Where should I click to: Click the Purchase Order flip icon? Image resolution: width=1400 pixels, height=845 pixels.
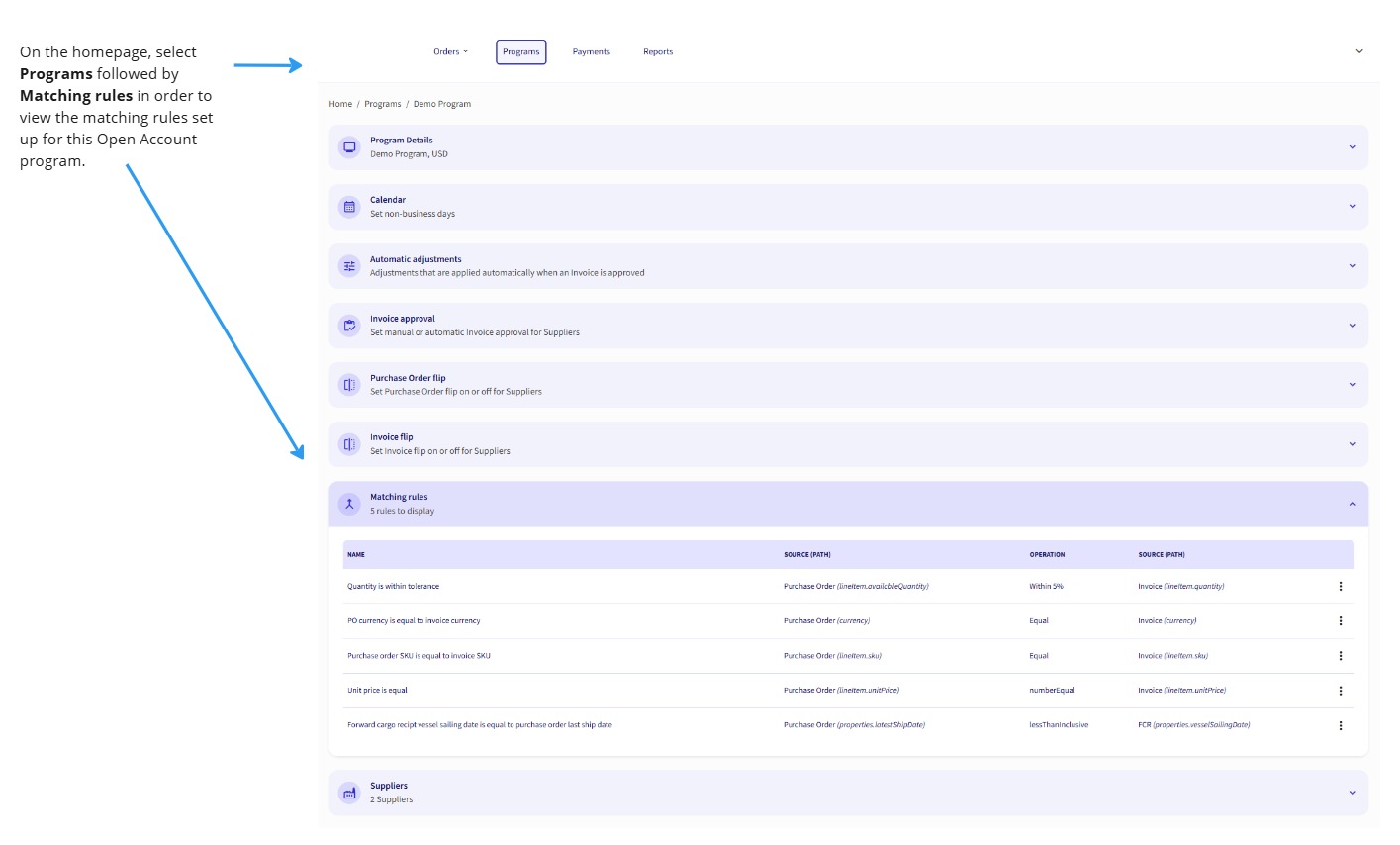pyautogui.click(x=348, y=384)
